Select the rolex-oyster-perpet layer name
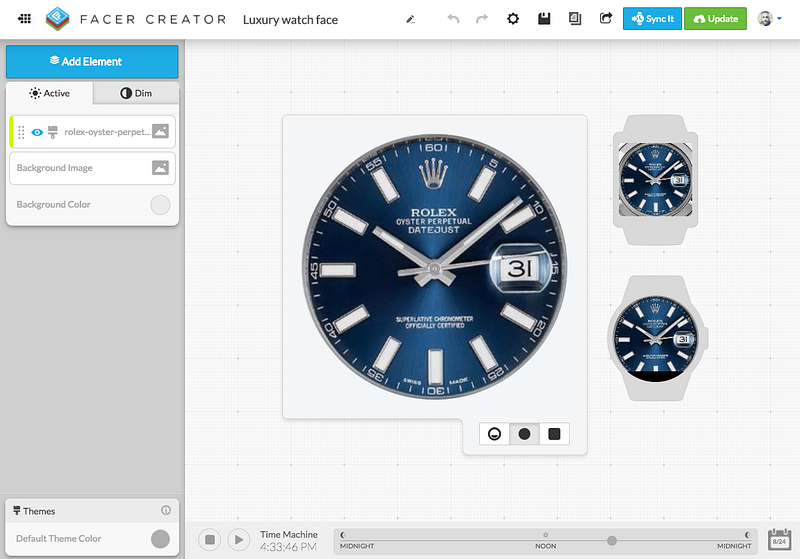Image resolution: width=800 pixels, height=559 pixels. point(107,132)
